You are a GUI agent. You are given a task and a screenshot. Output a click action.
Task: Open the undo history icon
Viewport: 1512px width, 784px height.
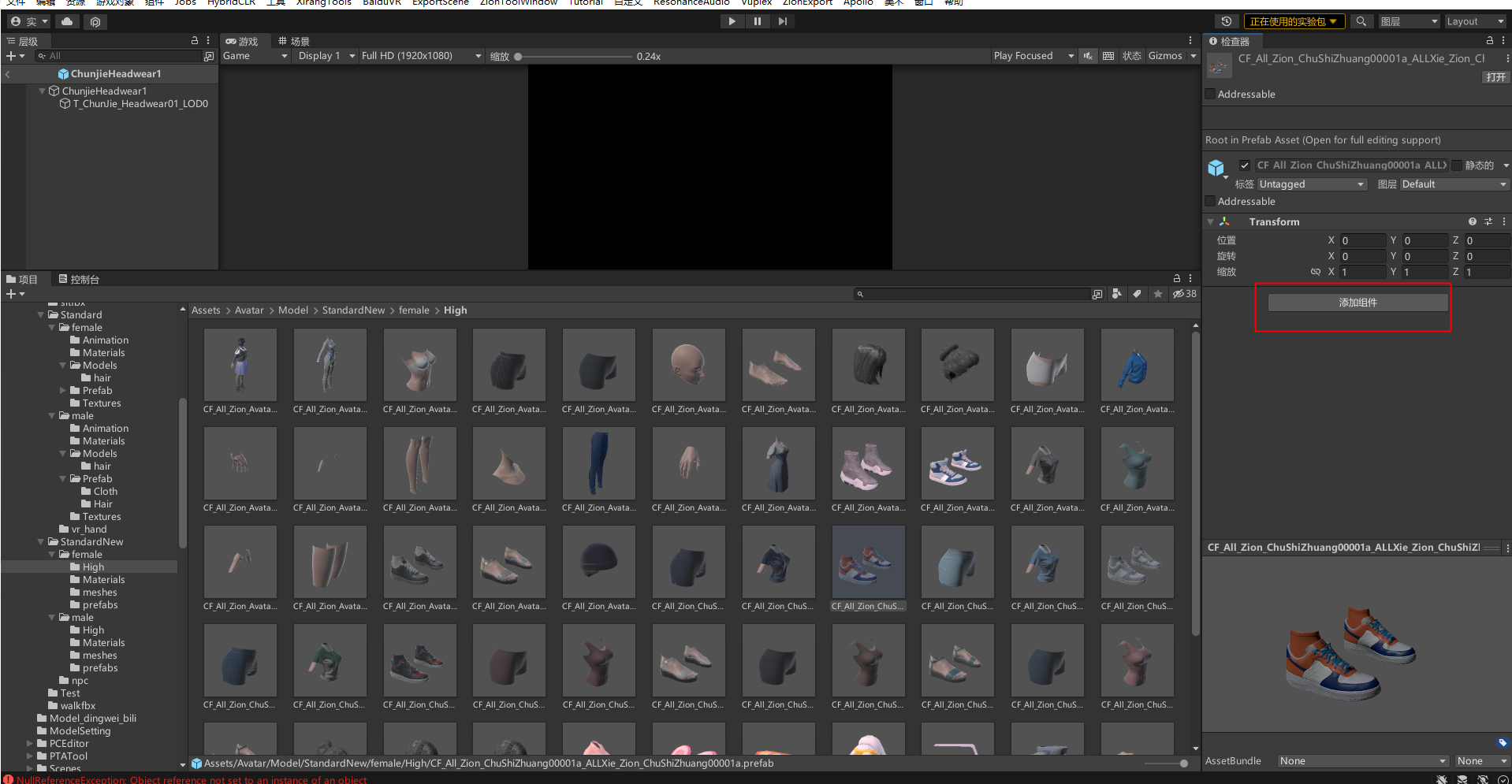tap(1226, 21)
